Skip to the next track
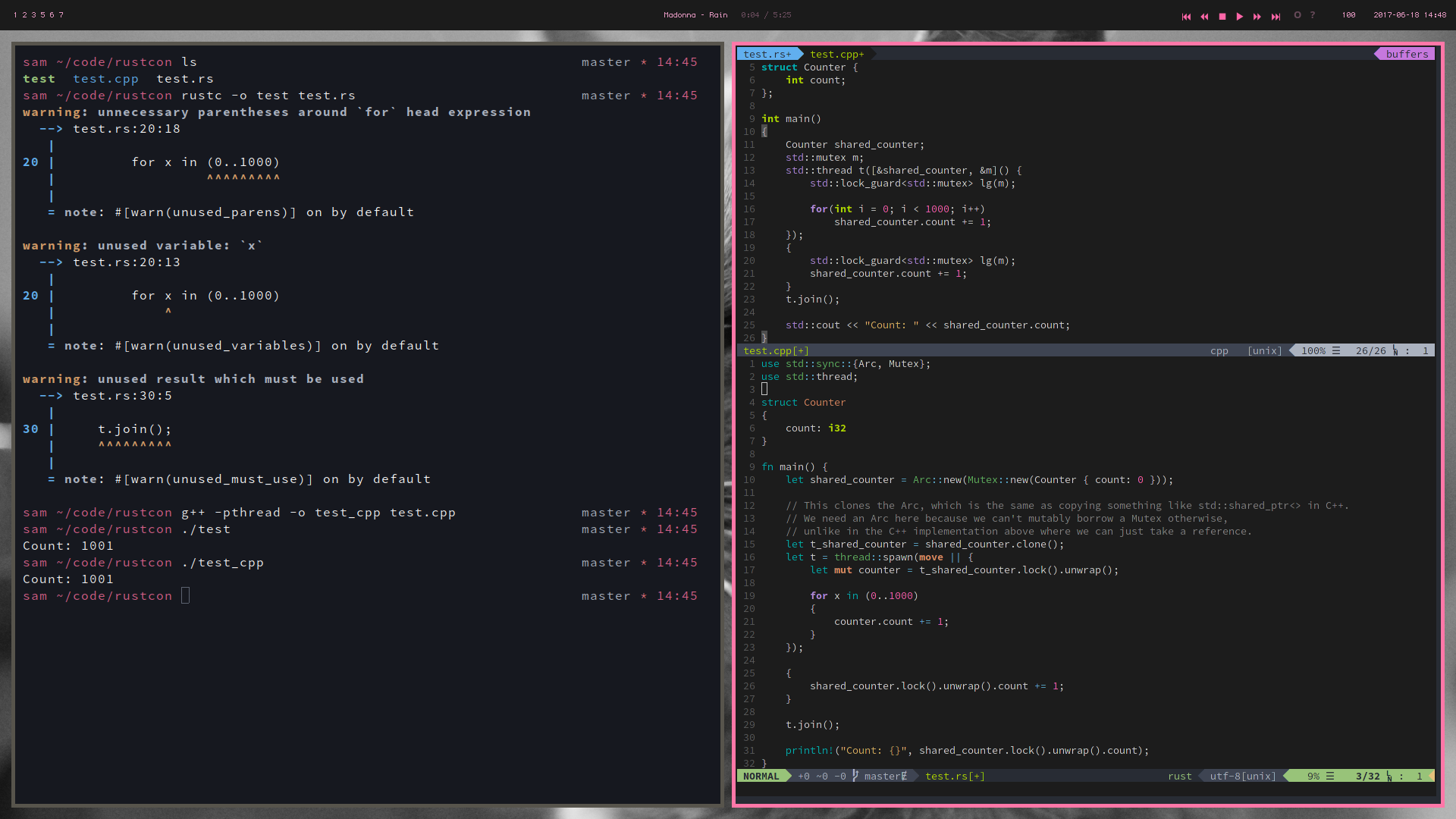Screen dimensions: 1456x819 click(1276, 16)
